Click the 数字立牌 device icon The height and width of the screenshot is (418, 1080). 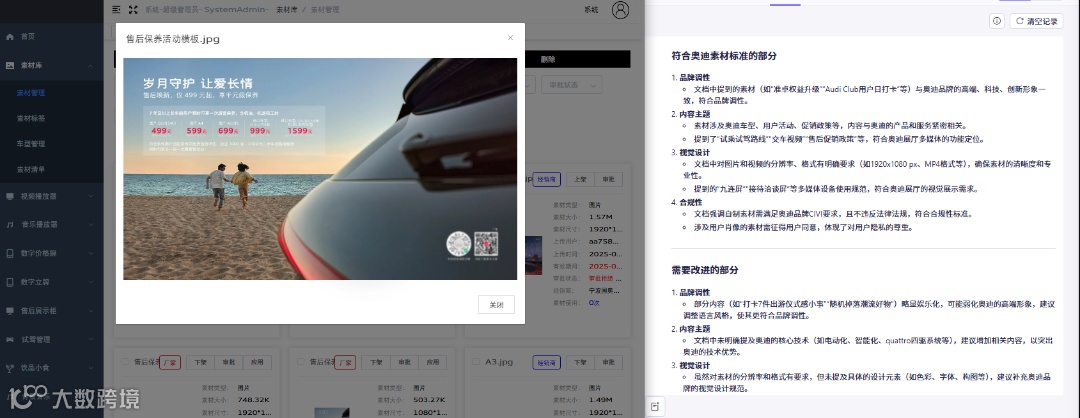pyautogui.click(x=10, y=282)
